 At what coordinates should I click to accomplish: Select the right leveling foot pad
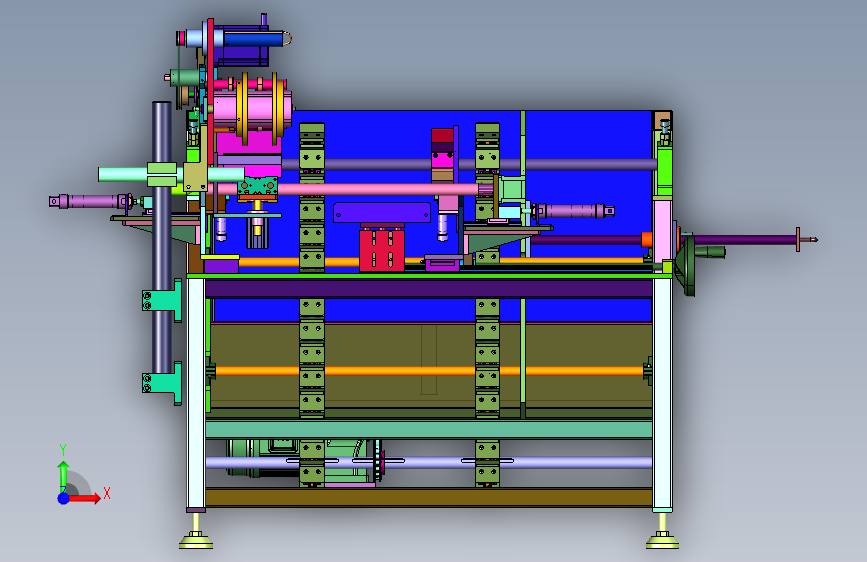(x=662, y=541)
